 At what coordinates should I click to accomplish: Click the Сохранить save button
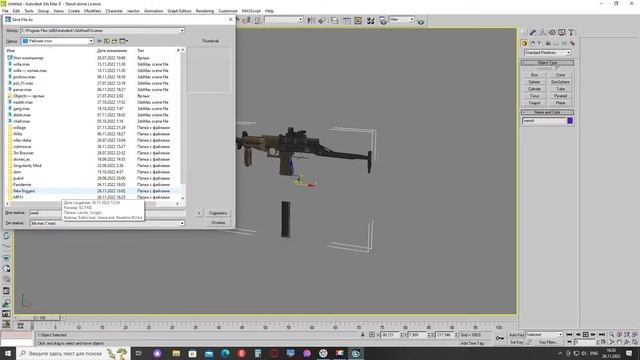pos(218,213)
